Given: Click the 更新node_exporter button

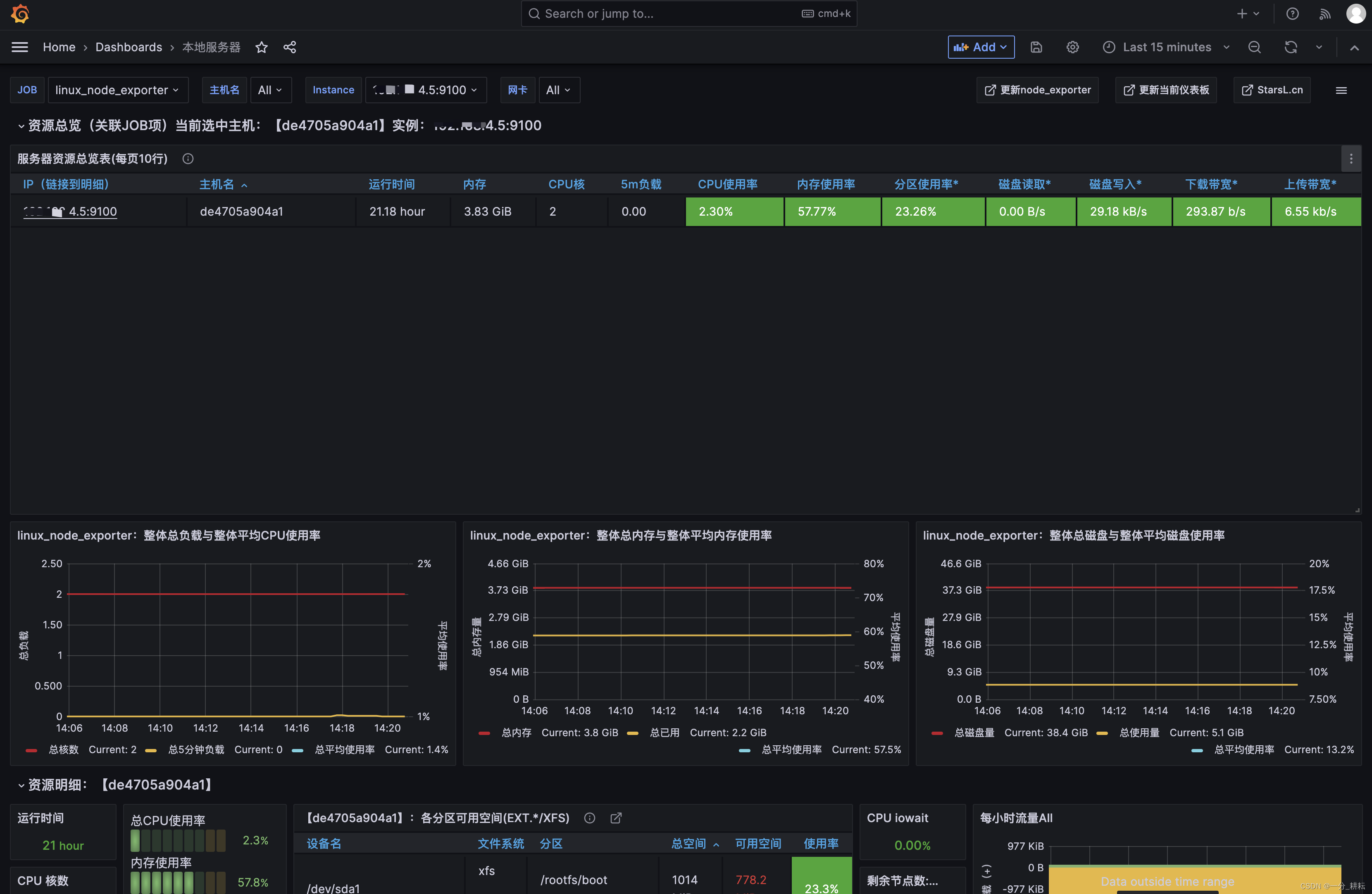Looking at the screenshot, I should (1037, 90).
